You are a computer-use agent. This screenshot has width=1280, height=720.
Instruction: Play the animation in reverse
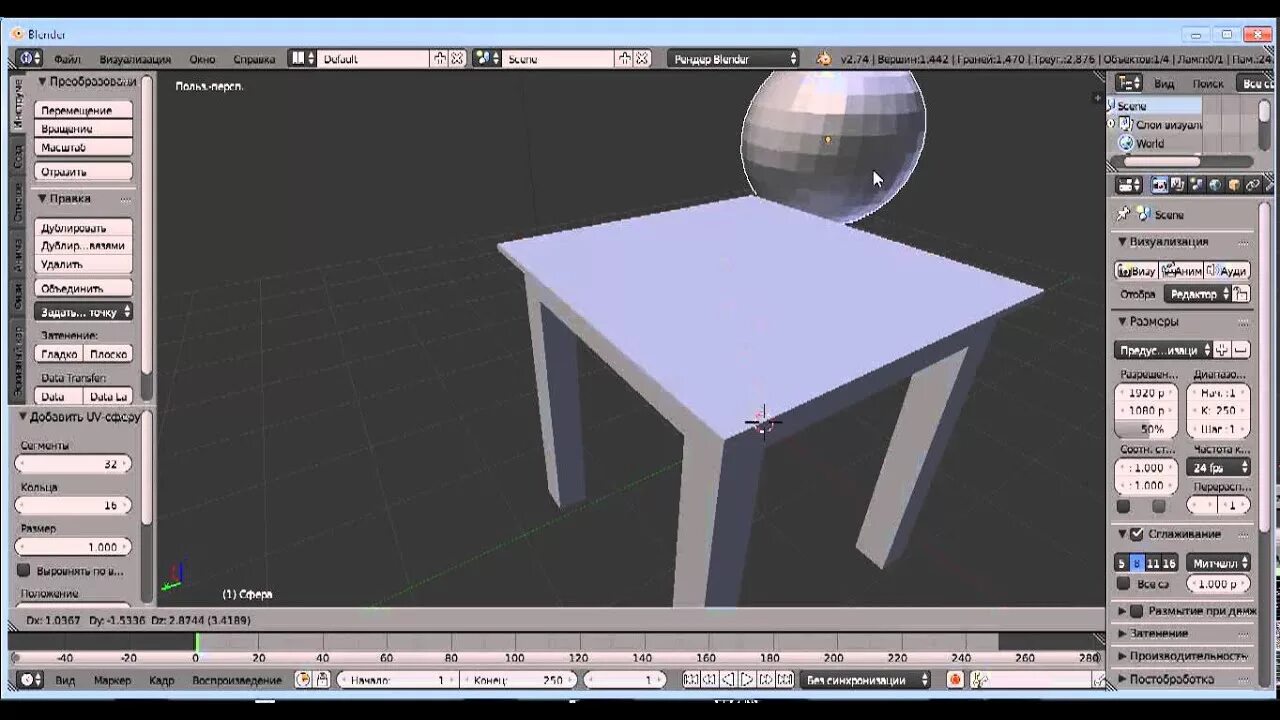click(x=728, y=680)
